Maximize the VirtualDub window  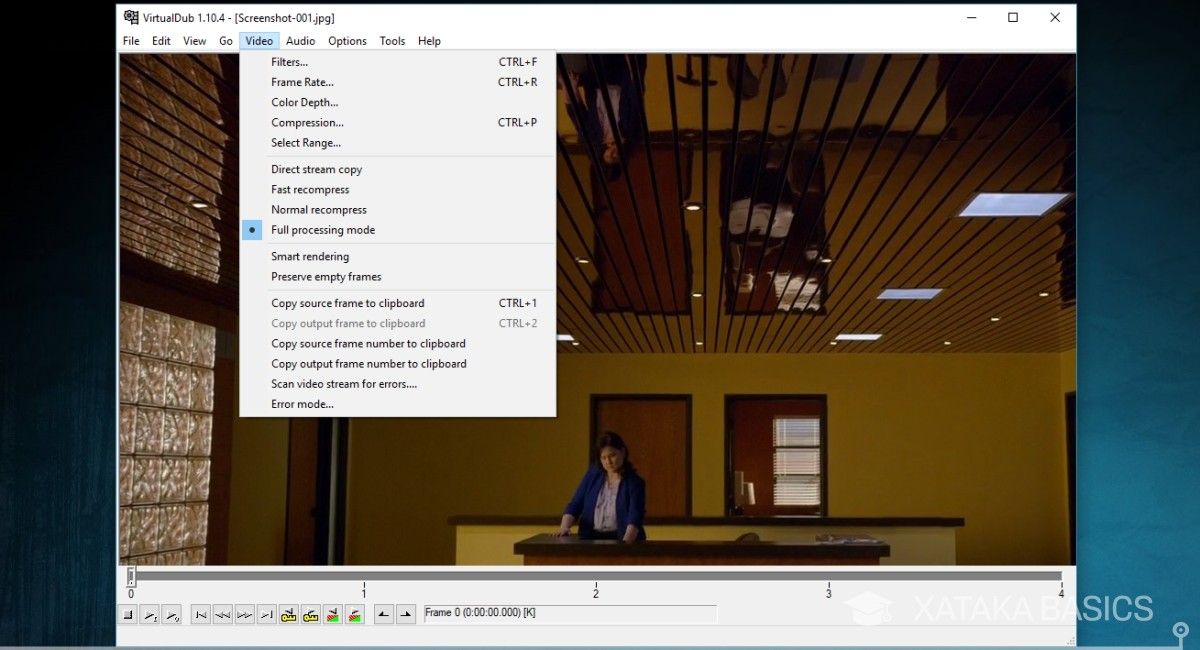coord(1013,17)
